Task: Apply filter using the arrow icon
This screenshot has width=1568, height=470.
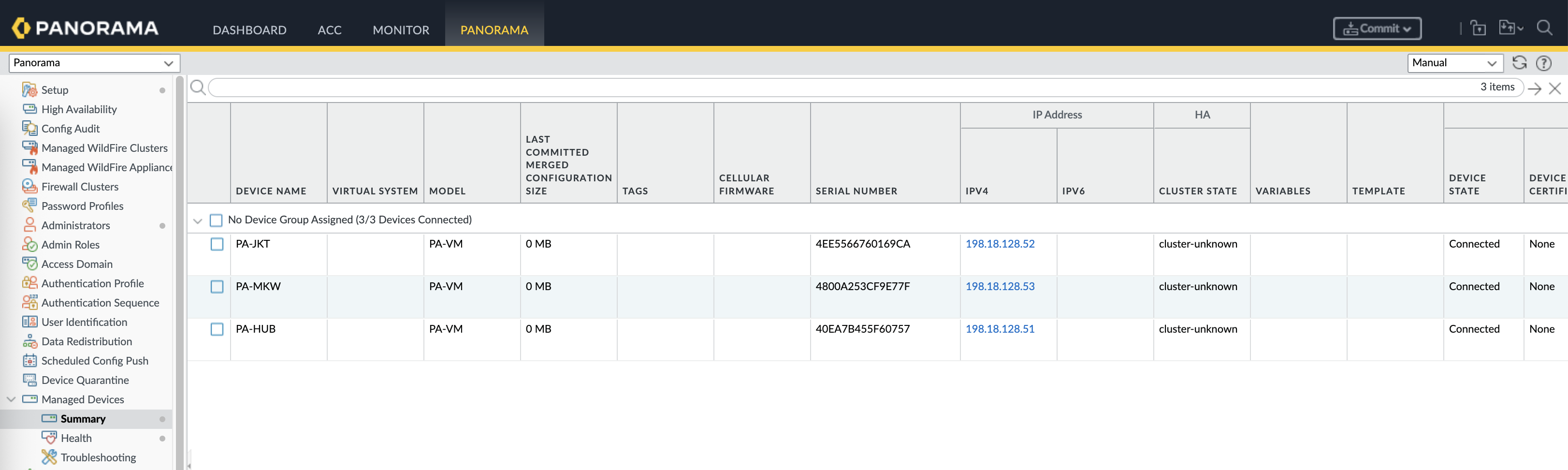Action: tap(1535, 88)
